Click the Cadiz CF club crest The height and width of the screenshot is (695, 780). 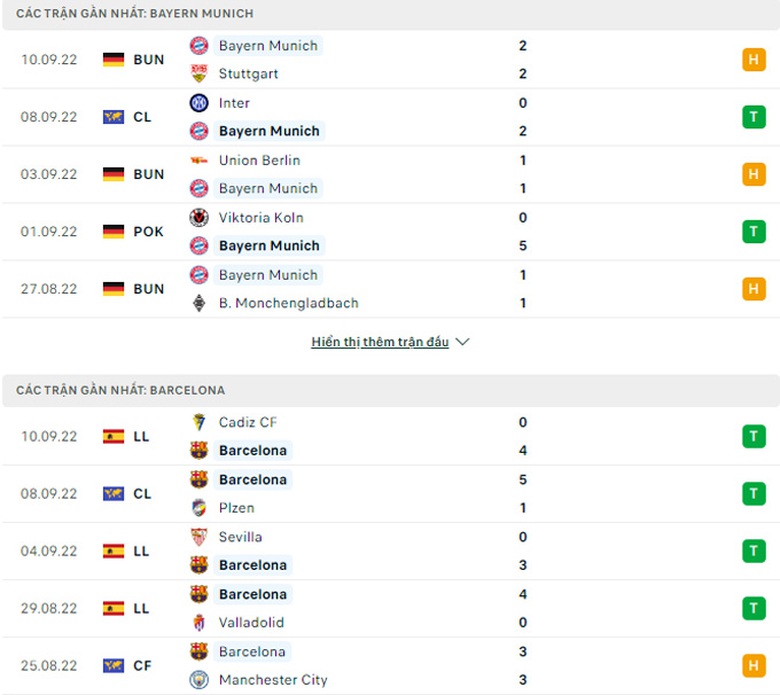(199, 423)
